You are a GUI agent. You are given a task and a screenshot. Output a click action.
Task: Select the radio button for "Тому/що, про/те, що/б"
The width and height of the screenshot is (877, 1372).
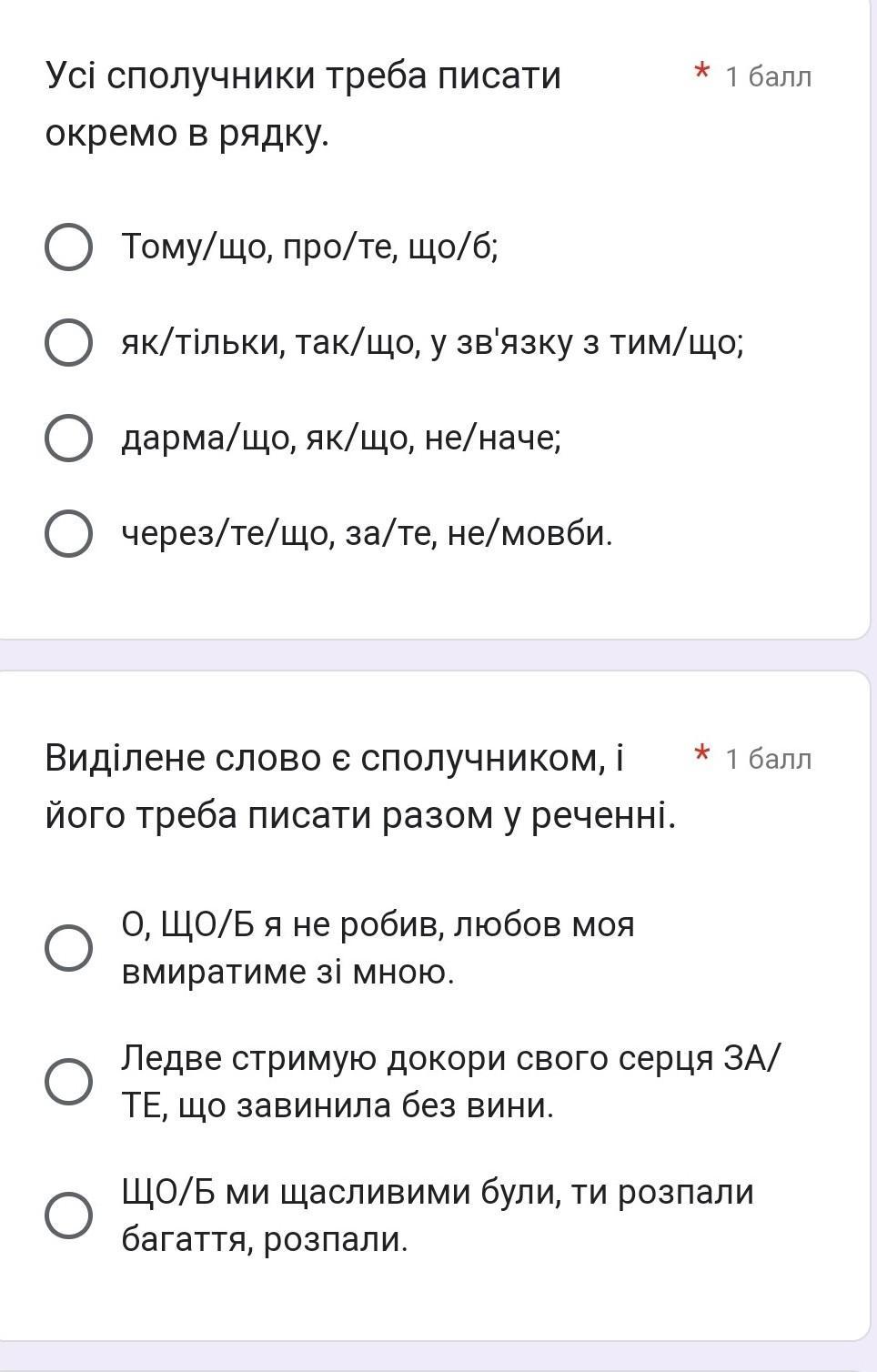pos(68,247)
